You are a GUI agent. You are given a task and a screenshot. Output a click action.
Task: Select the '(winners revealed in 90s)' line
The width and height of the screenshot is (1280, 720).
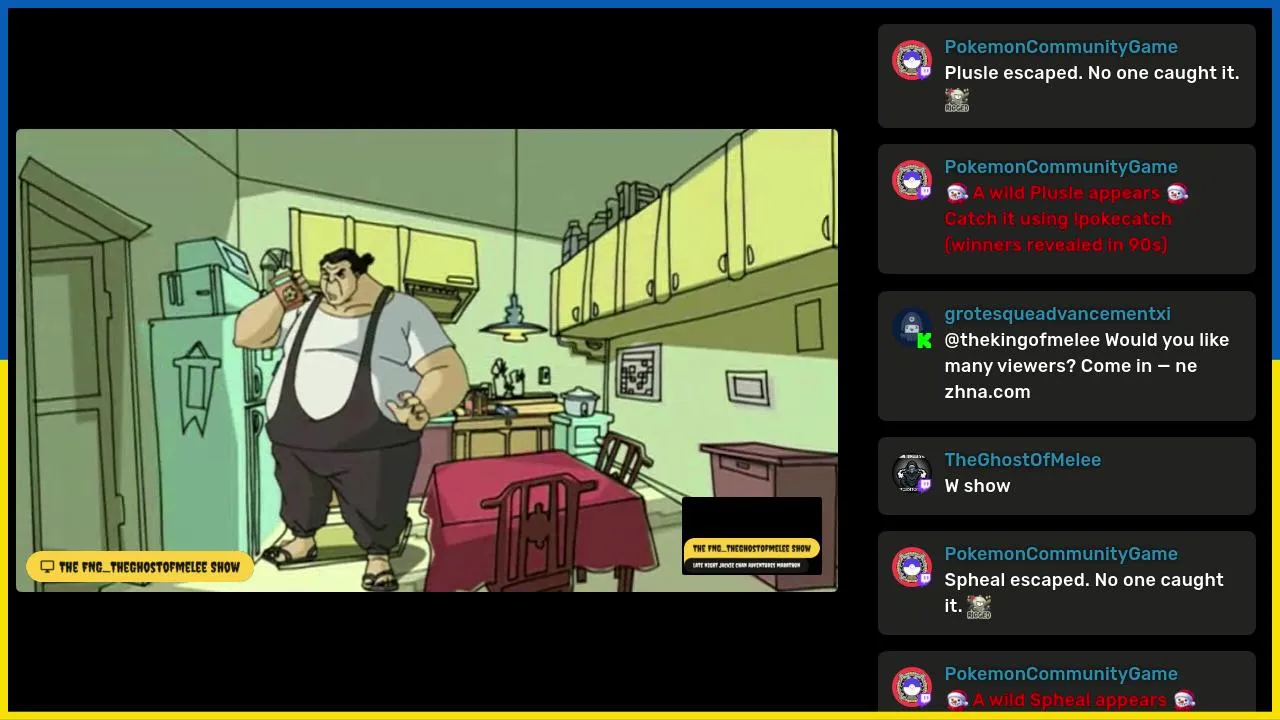pos(1056,245)
